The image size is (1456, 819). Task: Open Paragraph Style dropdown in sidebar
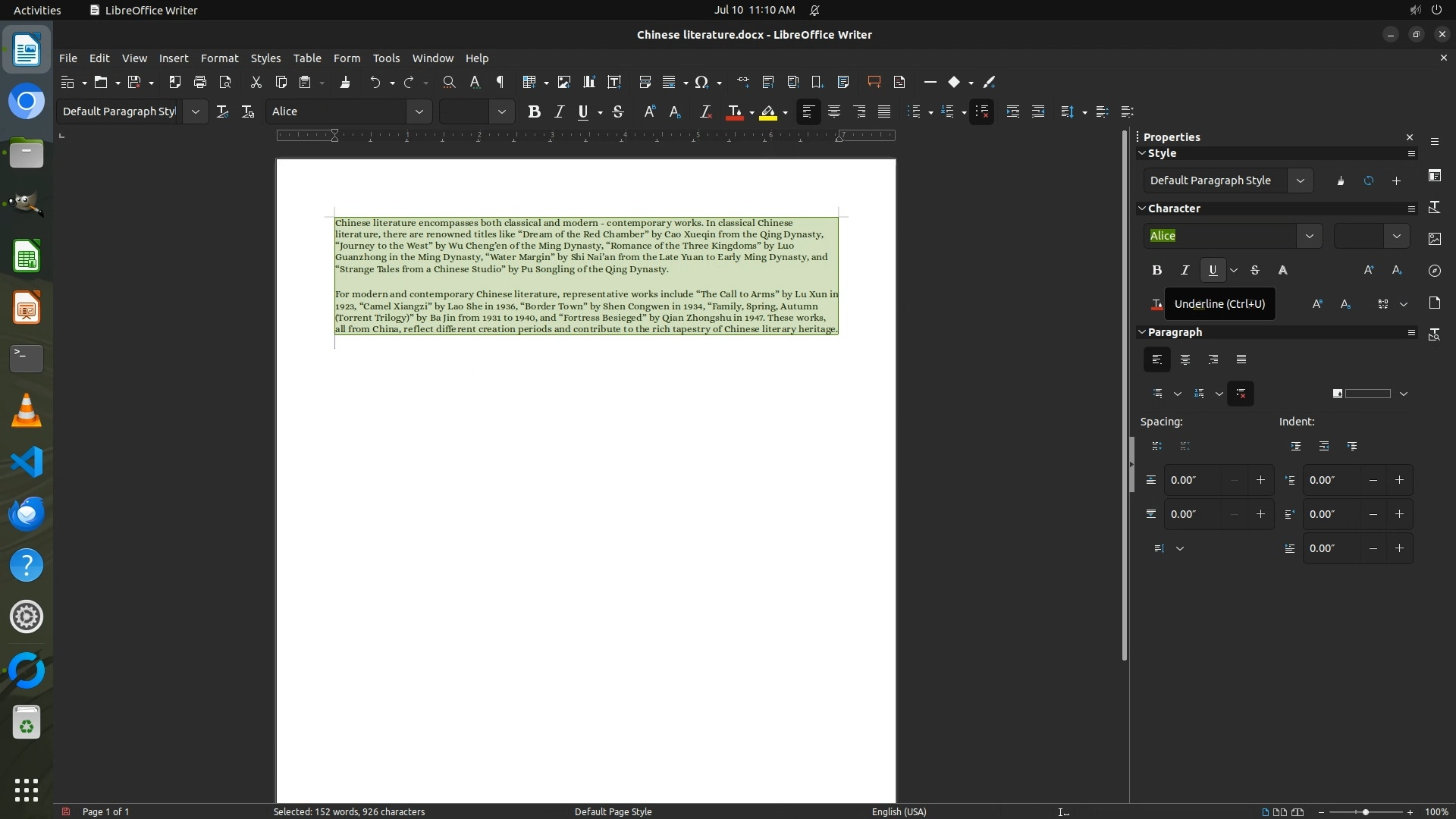[x=1300, y=180]
